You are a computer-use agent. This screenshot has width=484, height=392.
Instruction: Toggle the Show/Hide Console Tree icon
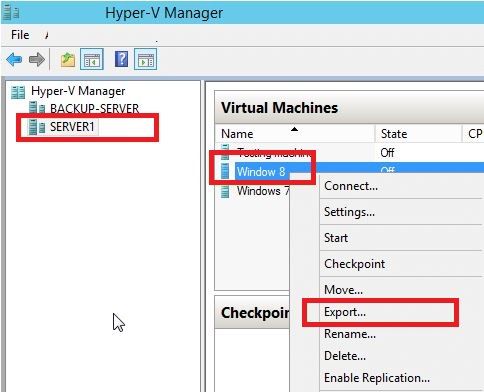click(92, 59)
